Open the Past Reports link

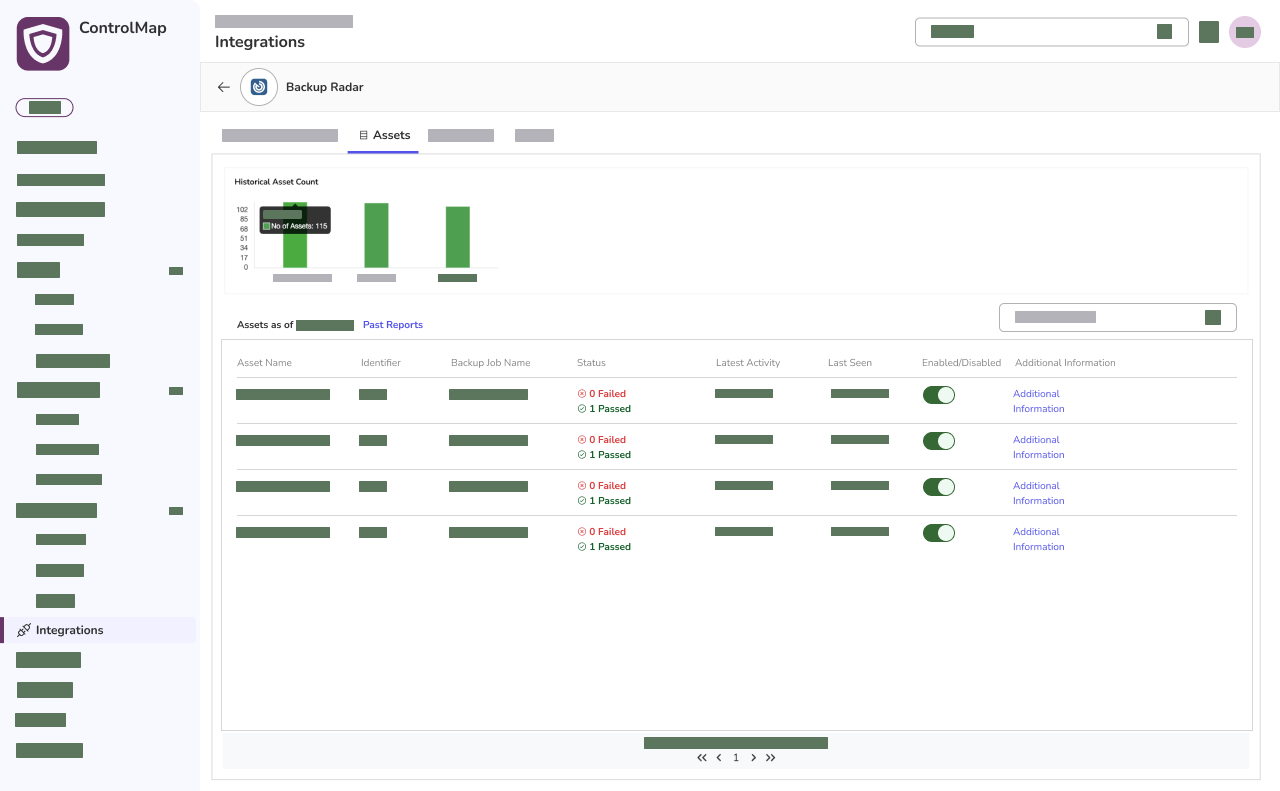[x=393, y=325]
